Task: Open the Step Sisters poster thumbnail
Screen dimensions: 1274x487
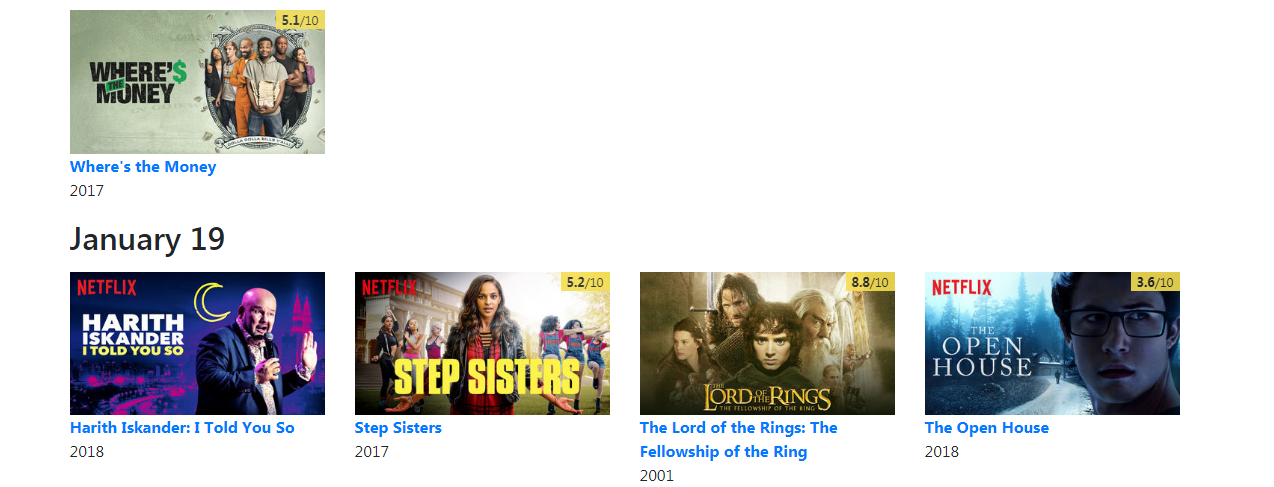Action: point(482,343)
